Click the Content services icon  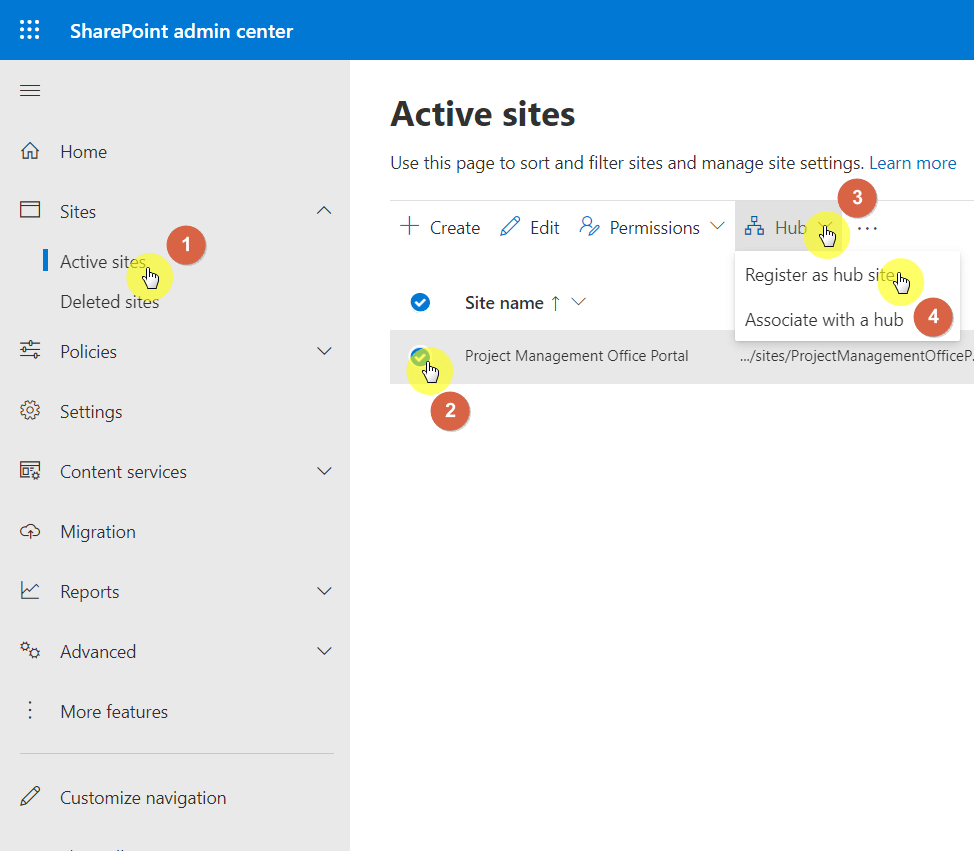click(30, 471)
